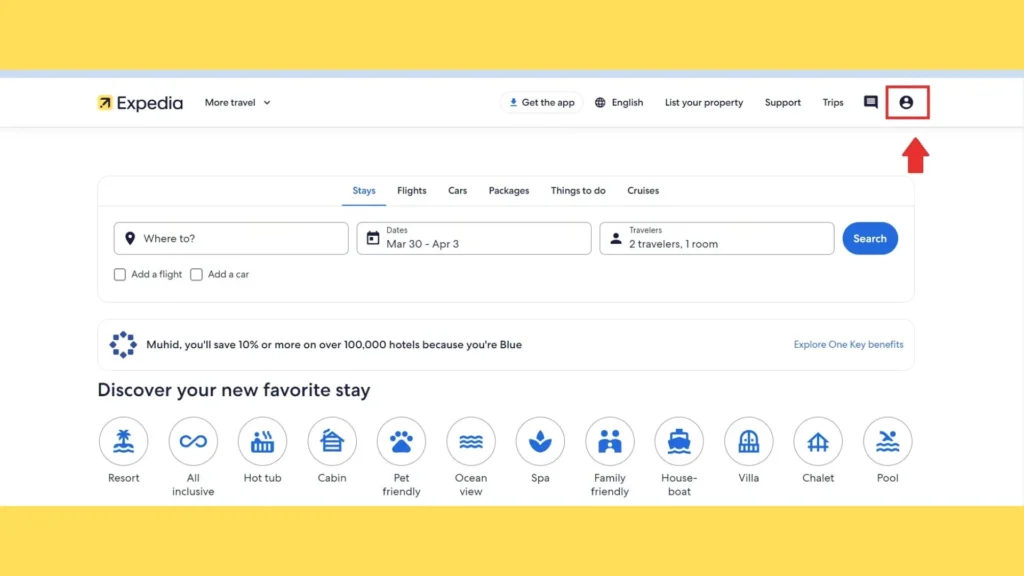Open the Dates picker field
This screenshot has width=1024, height=576.
click(x=473, y=238)
